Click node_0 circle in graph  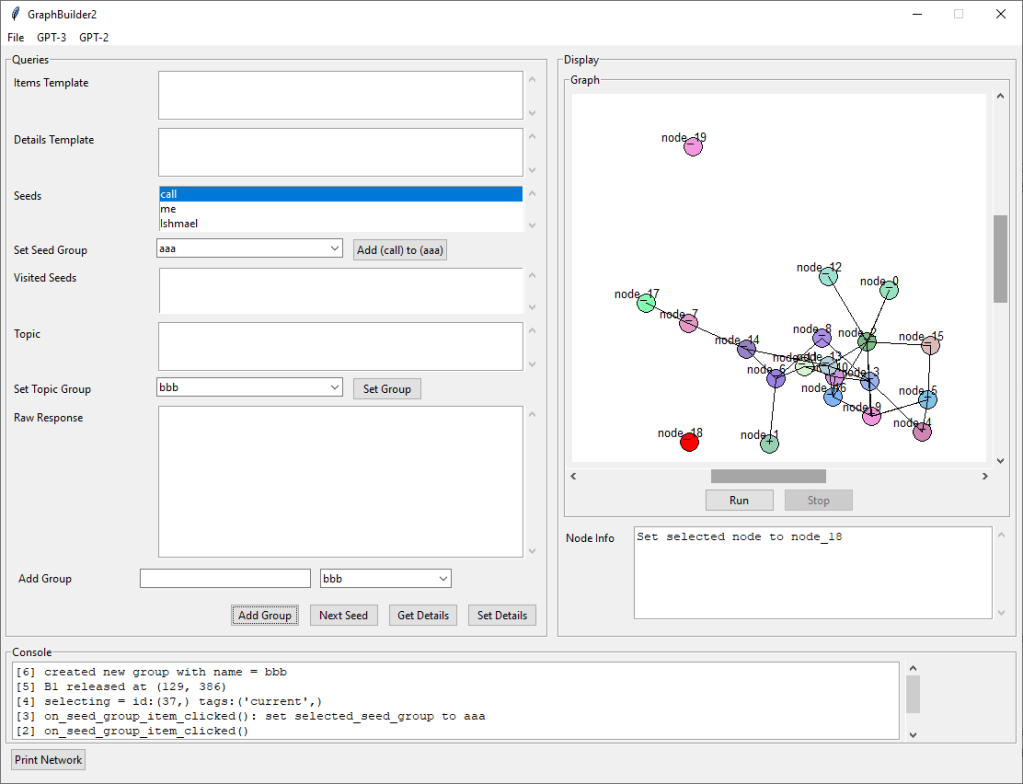coord(889,290)
